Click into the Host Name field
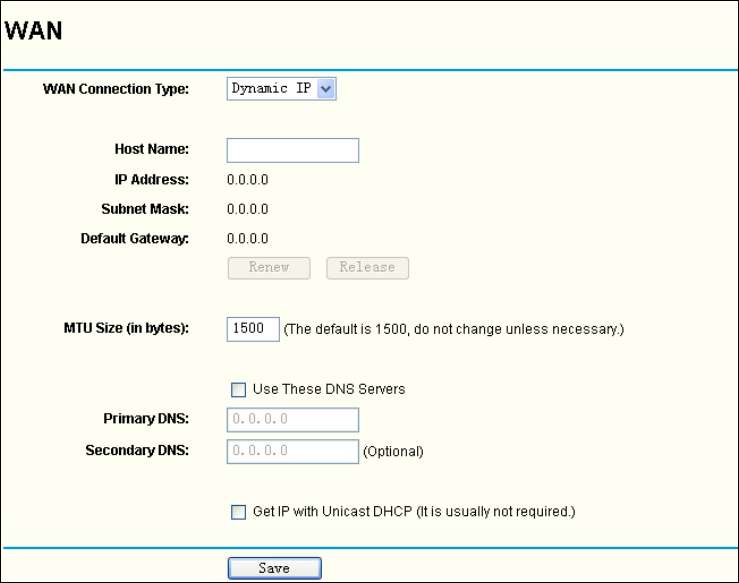 (x=293, y=150)
